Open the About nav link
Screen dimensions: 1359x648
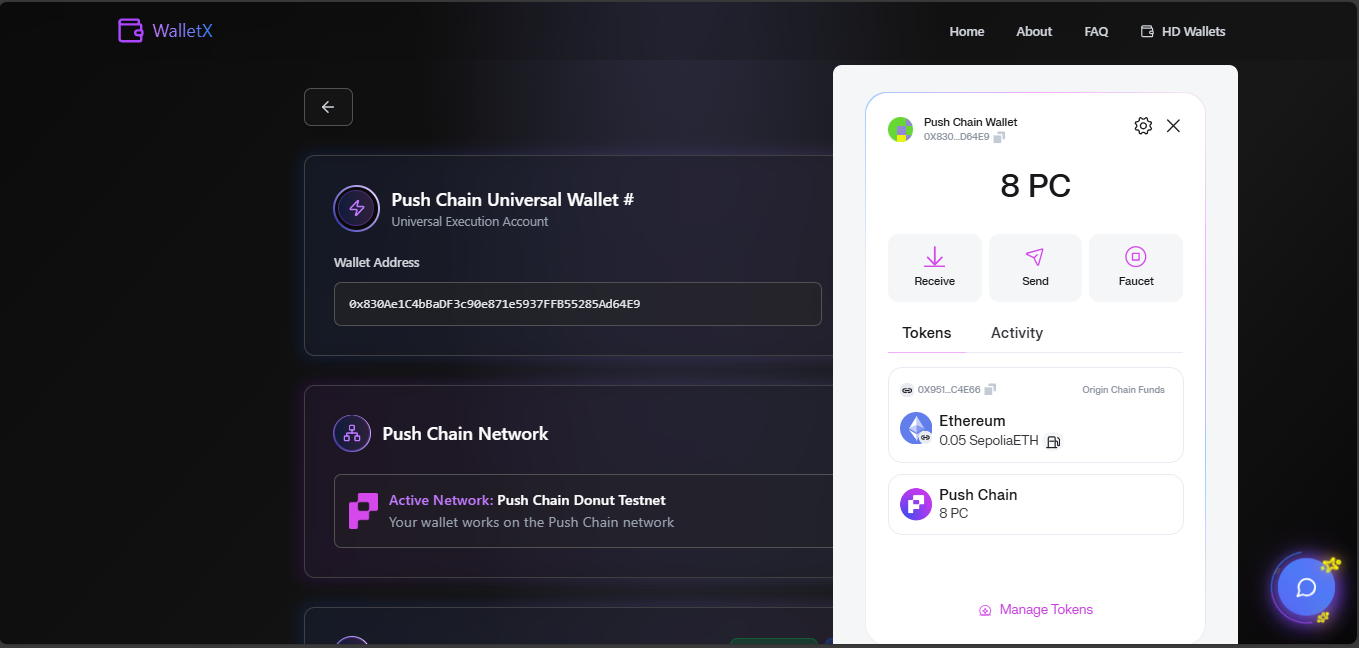1034,32
